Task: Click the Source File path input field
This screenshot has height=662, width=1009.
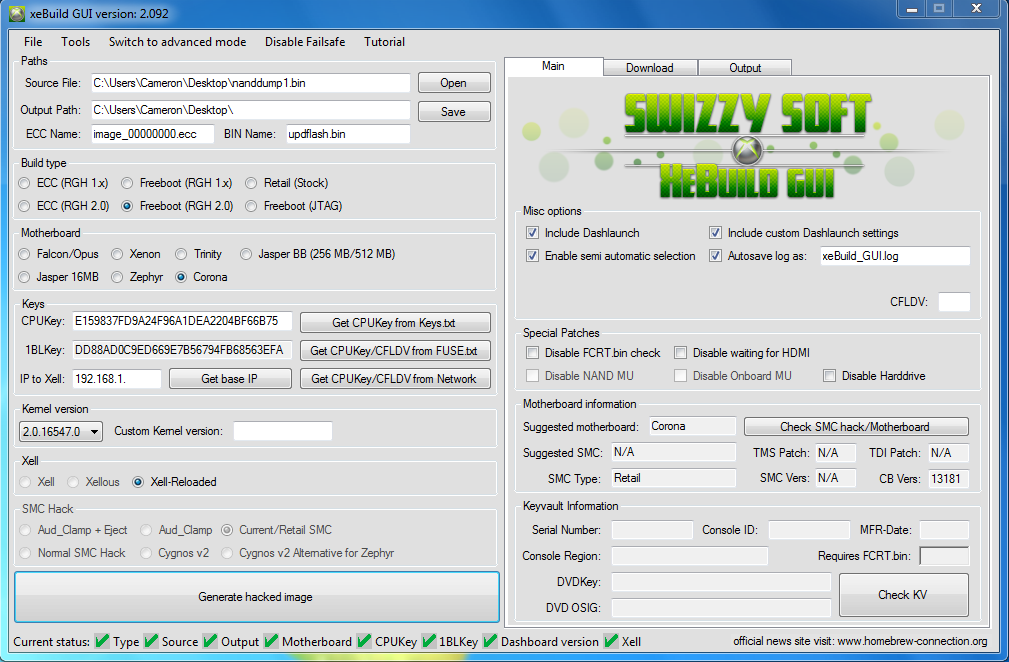Action: (250, 83)
